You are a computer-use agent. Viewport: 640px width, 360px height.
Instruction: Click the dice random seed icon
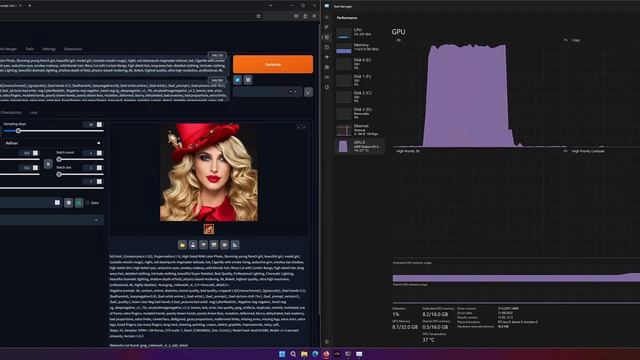point(69,203)
